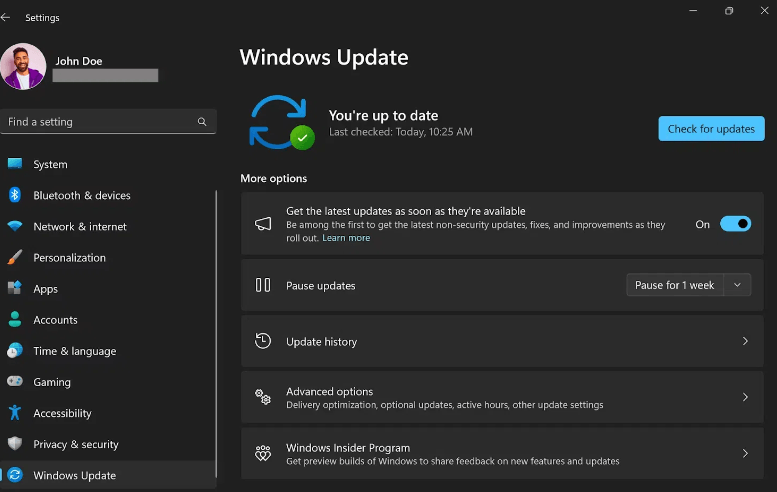Click the back arrow in title bar
Image resolution: width=777 pixels, height=492 pixels.
pos(6,17)
